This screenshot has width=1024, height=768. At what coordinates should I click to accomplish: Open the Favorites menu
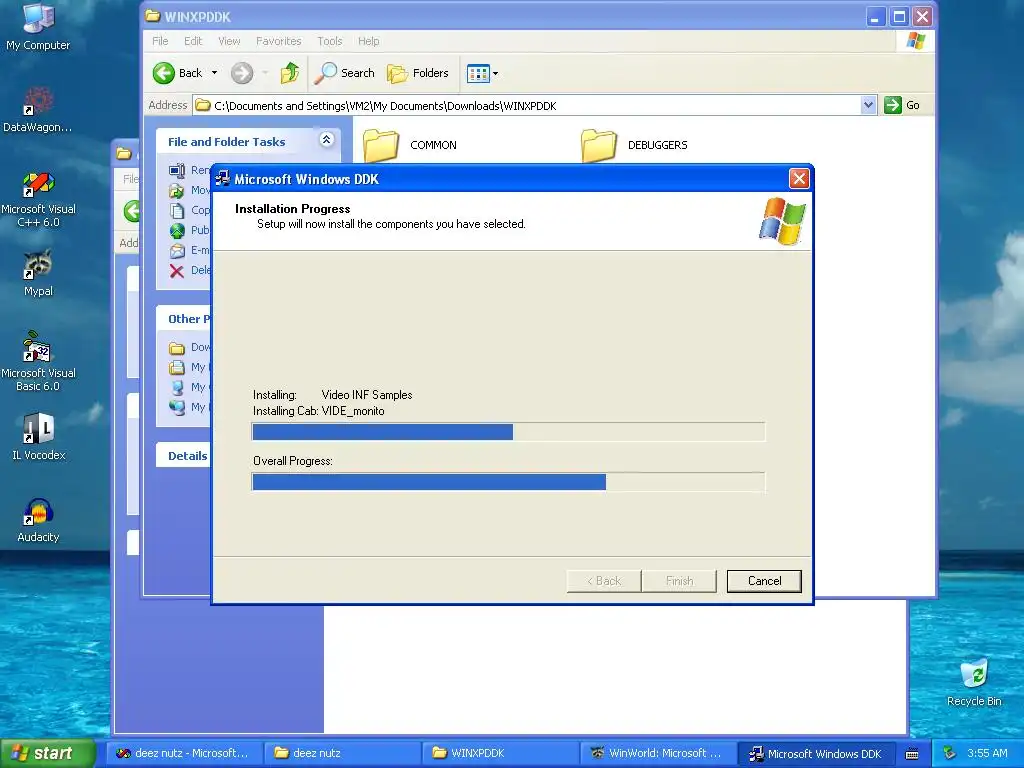coord(279,41)
